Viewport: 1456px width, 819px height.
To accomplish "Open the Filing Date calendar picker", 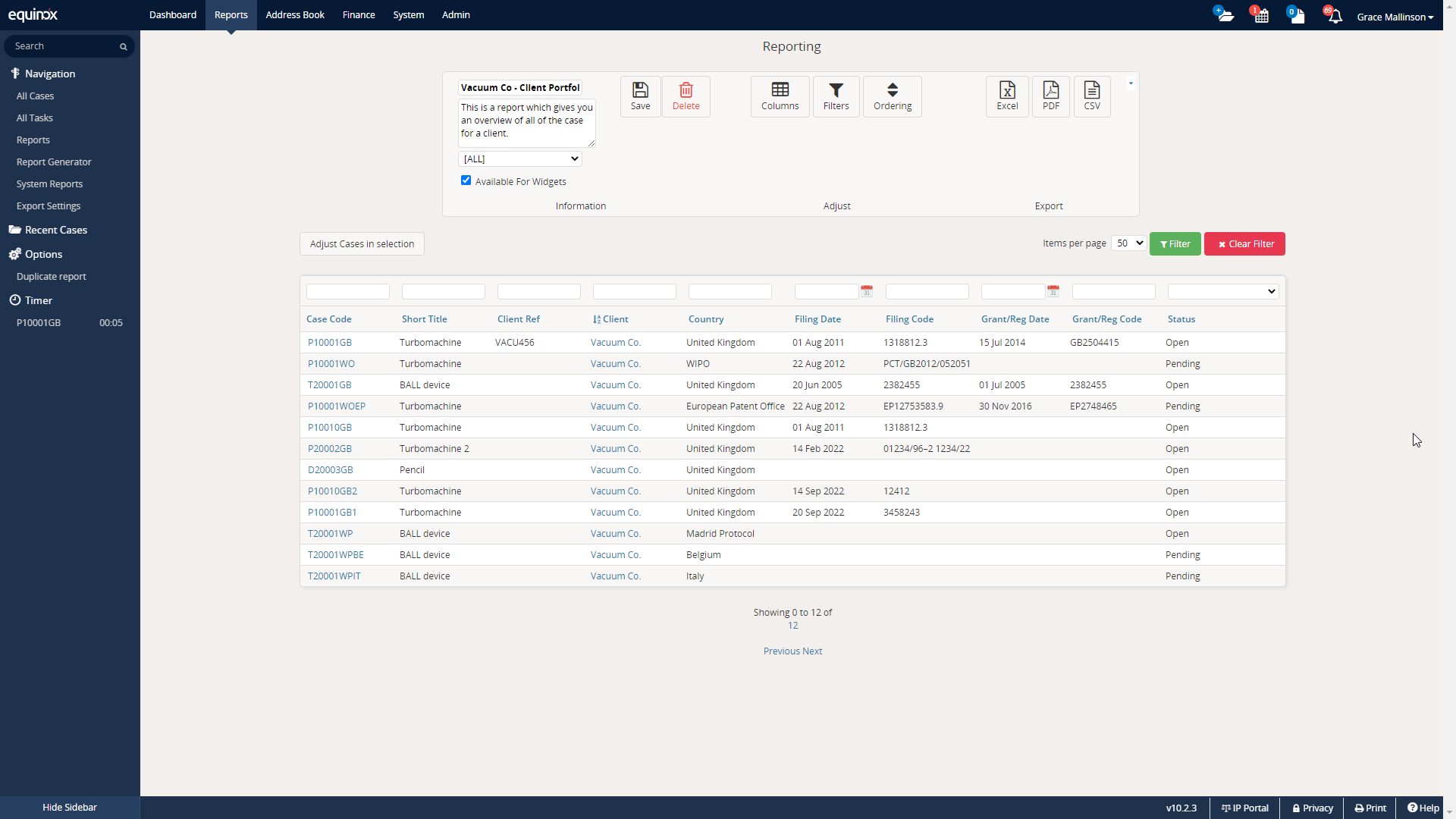I will click(867, 290).
